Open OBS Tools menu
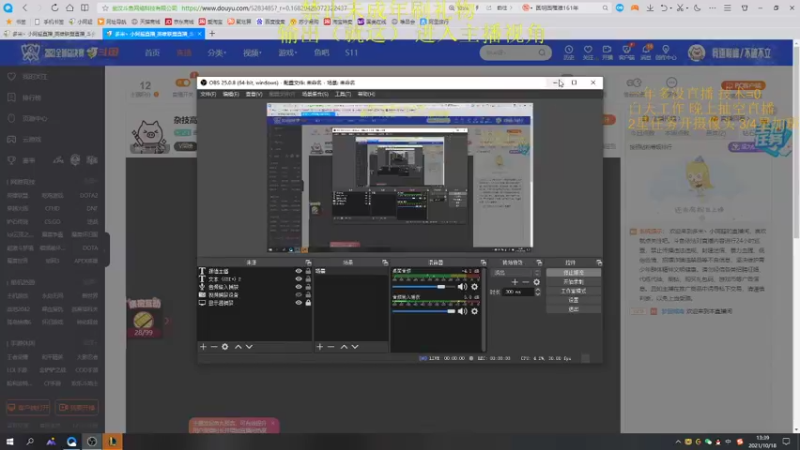Image resolution: width=800 pixels, height=450 pixels. click(x=342, y=94)
